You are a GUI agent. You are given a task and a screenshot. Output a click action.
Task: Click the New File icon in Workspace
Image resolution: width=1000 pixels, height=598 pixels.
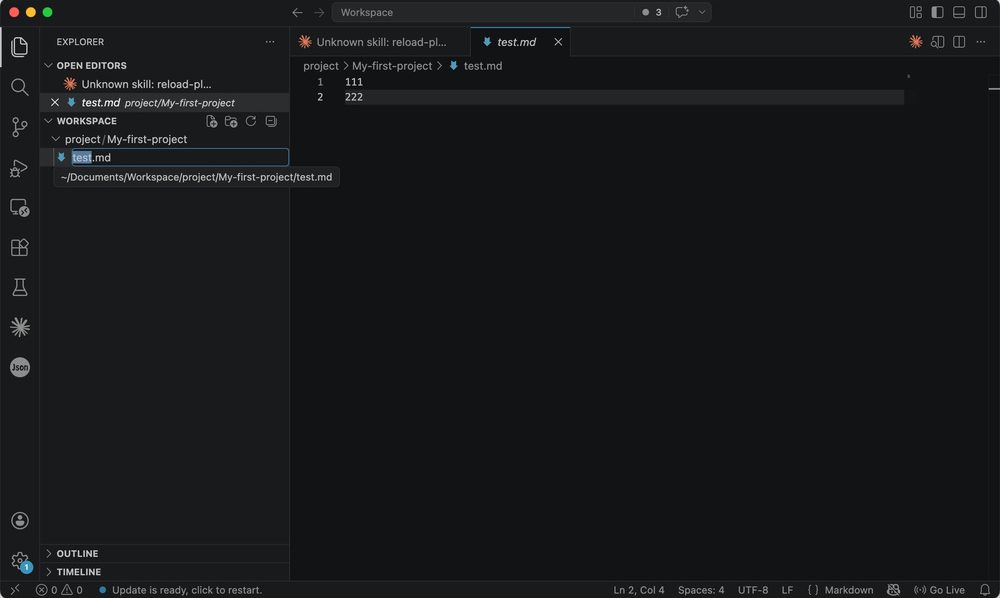point(211,121)
